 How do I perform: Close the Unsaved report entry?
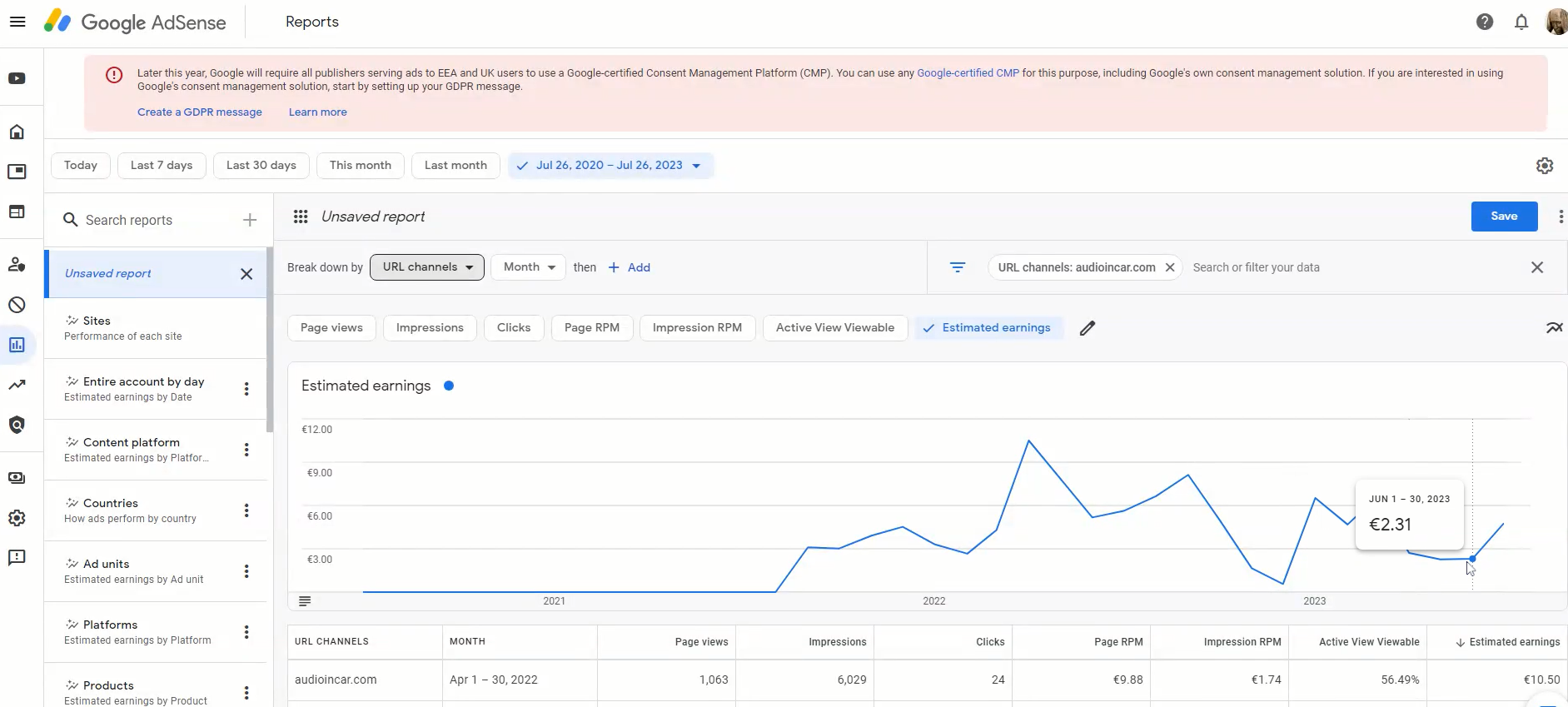click(246, 274)
